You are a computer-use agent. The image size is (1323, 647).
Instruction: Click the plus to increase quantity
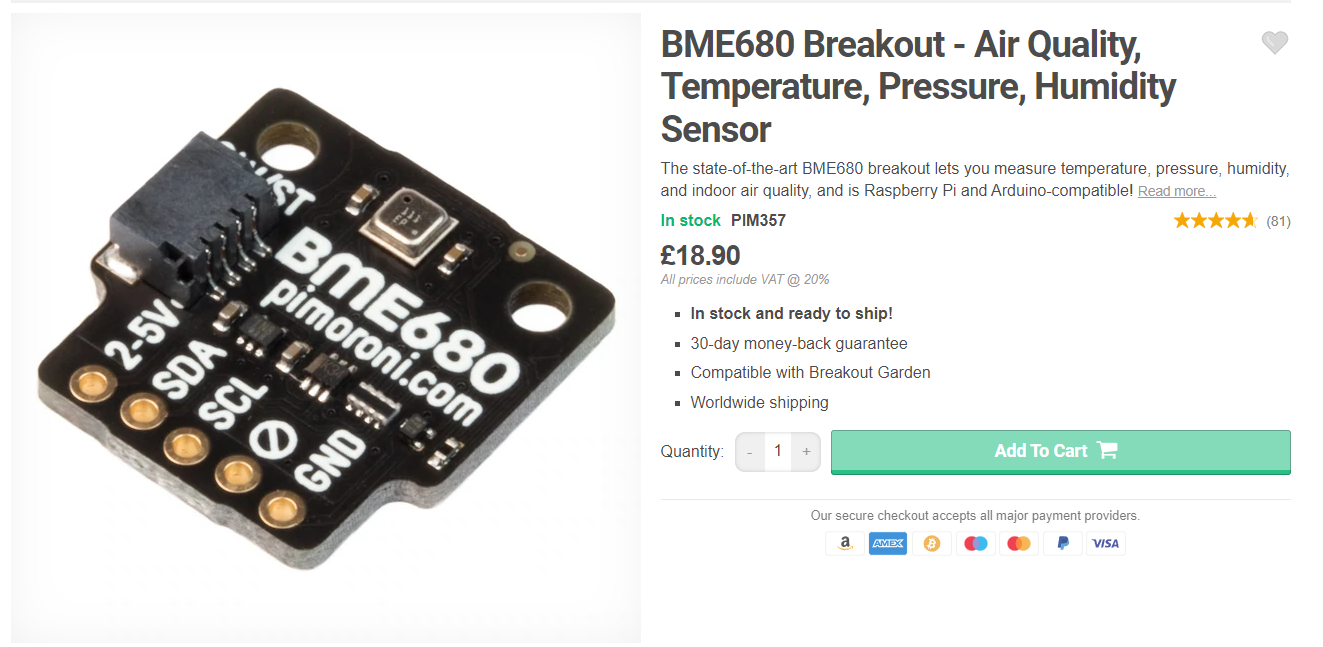(805, 451)
